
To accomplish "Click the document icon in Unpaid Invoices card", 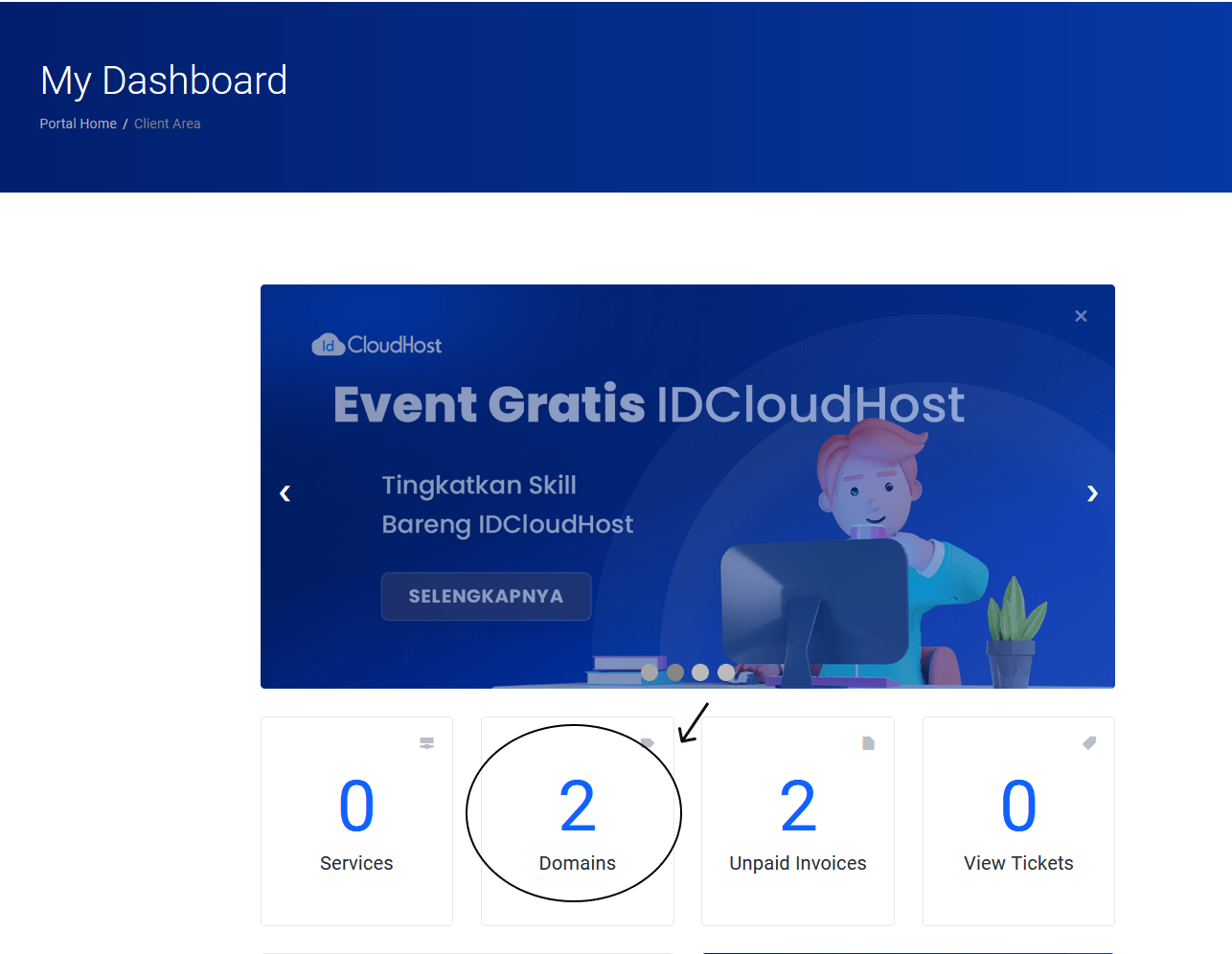I will 868,743.
